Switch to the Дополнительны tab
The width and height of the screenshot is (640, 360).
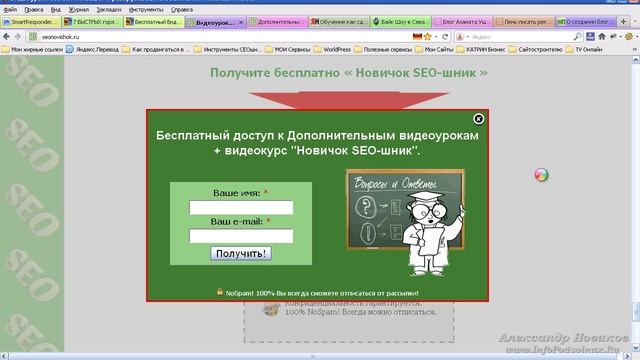tap(277, 22)
